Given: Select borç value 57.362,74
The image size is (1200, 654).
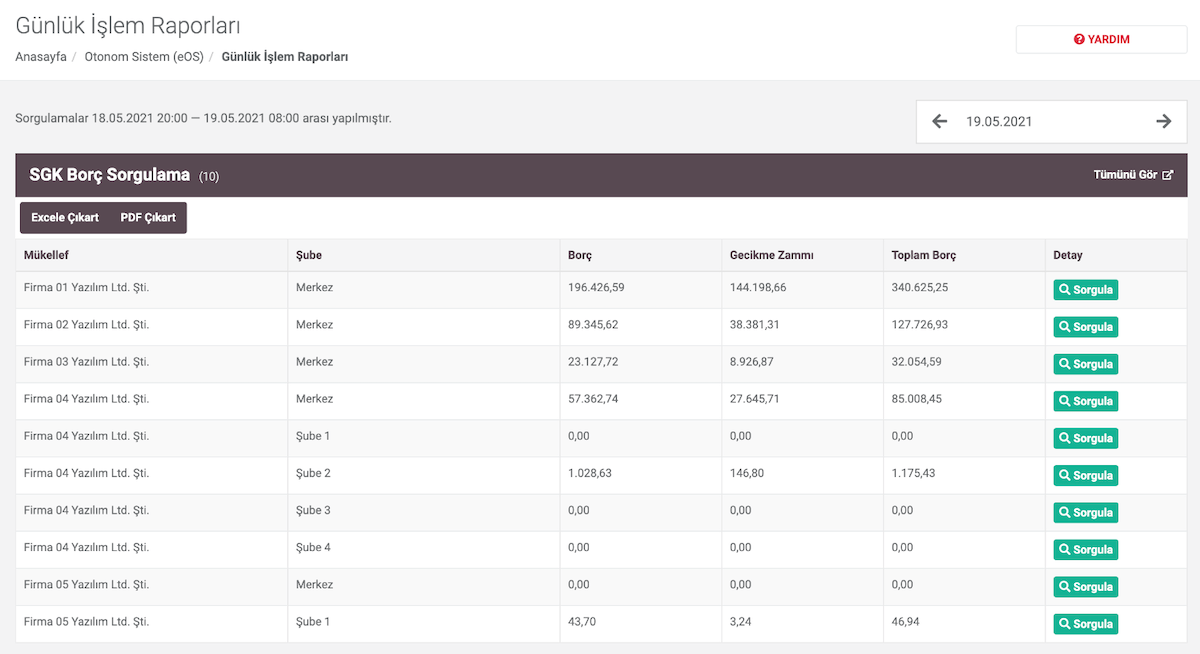Looking at the screenshot, I should [x=593, y=398].
